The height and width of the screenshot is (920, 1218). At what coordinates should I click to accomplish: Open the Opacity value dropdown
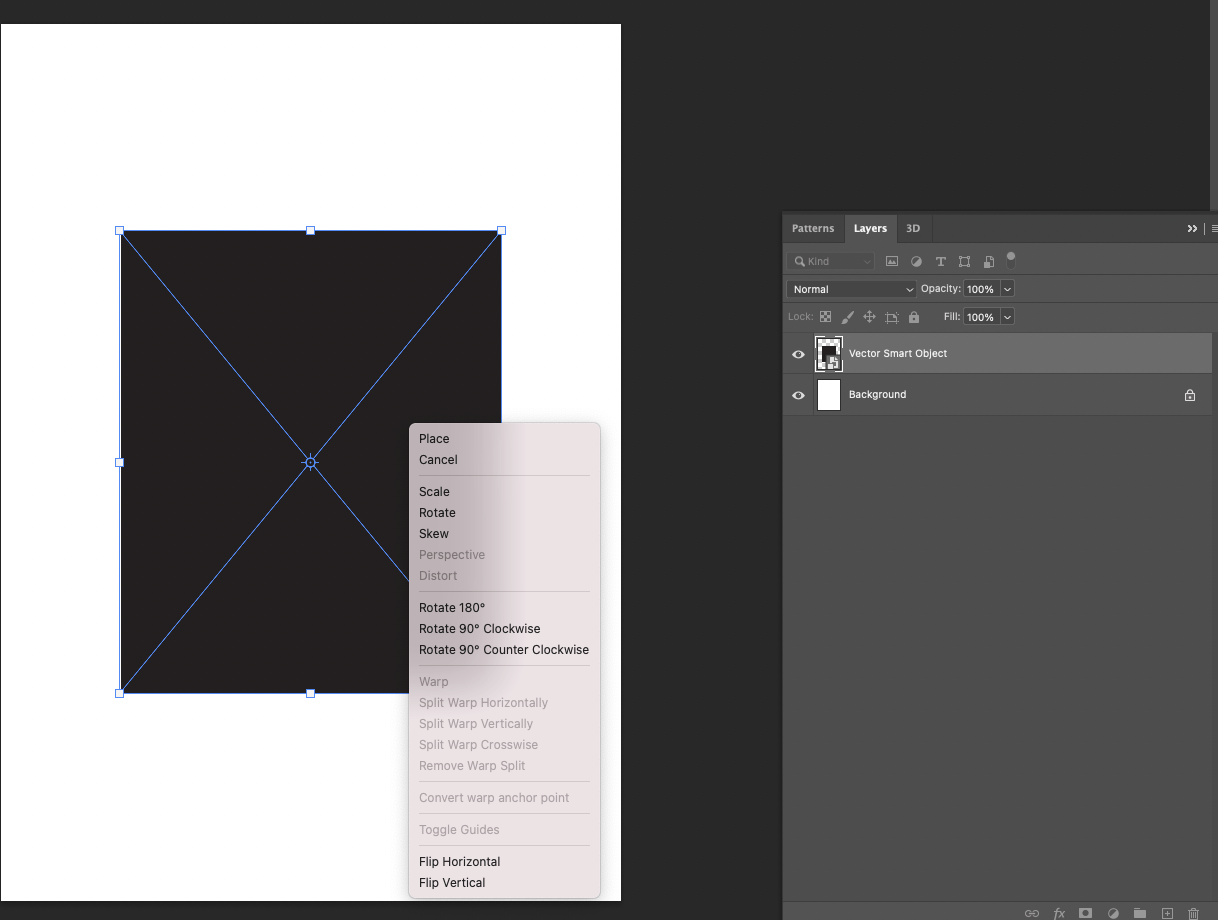pos(1007,289)
